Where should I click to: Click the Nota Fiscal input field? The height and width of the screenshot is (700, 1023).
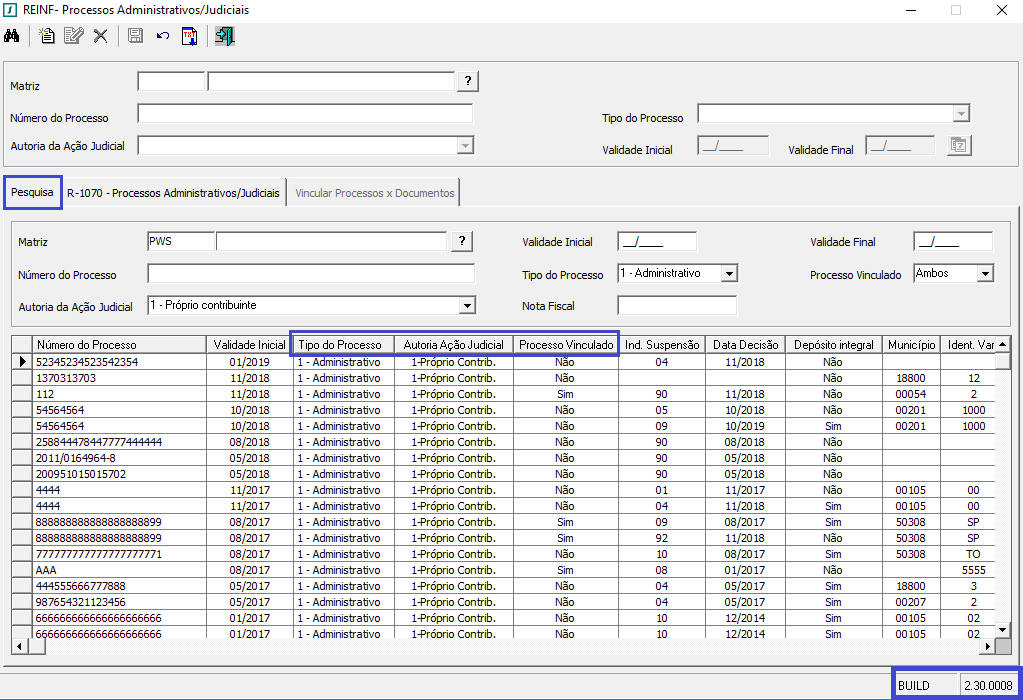[x=676, y=305]
